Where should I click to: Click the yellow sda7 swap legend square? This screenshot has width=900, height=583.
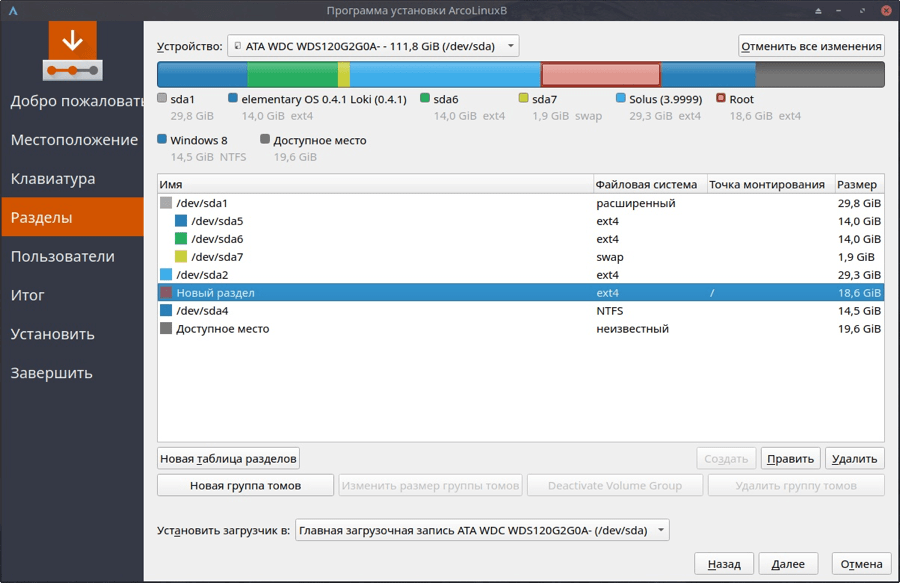click(524, 99)
